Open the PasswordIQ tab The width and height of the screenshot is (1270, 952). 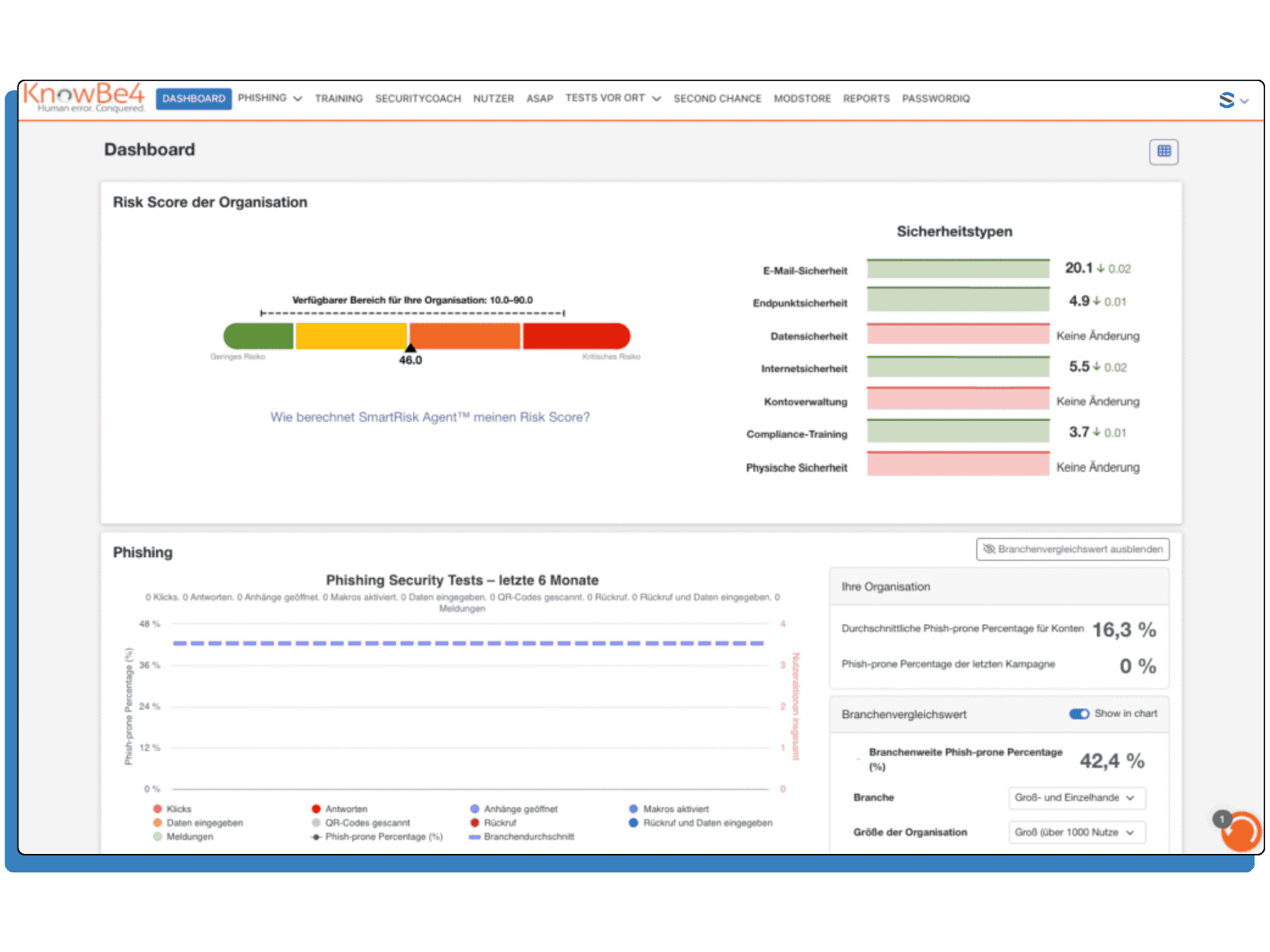[x=936, y=99]
